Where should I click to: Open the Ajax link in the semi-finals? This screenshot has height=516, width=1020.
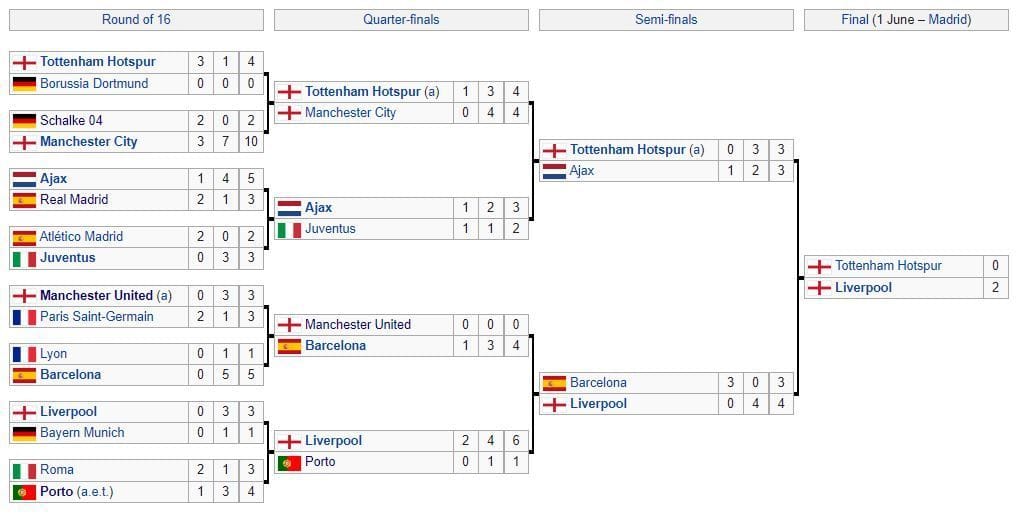pos(582,171)
